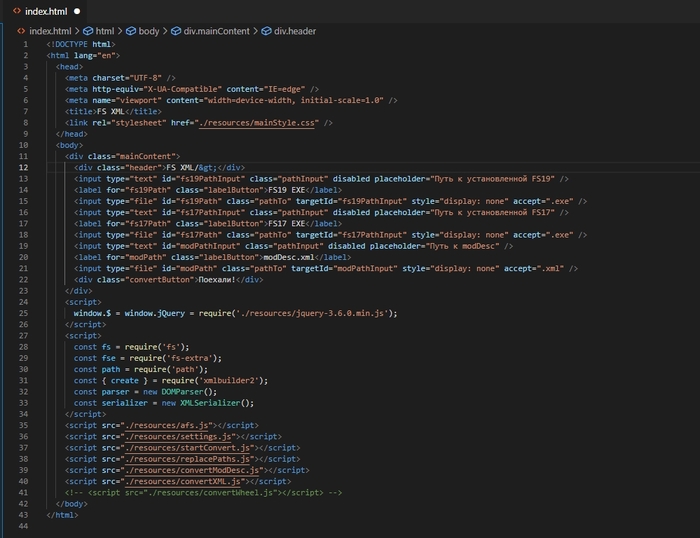Screen dimensions: 700x538
Task: Click the html element icon in breadcrumb
Action: click(88, 31)
